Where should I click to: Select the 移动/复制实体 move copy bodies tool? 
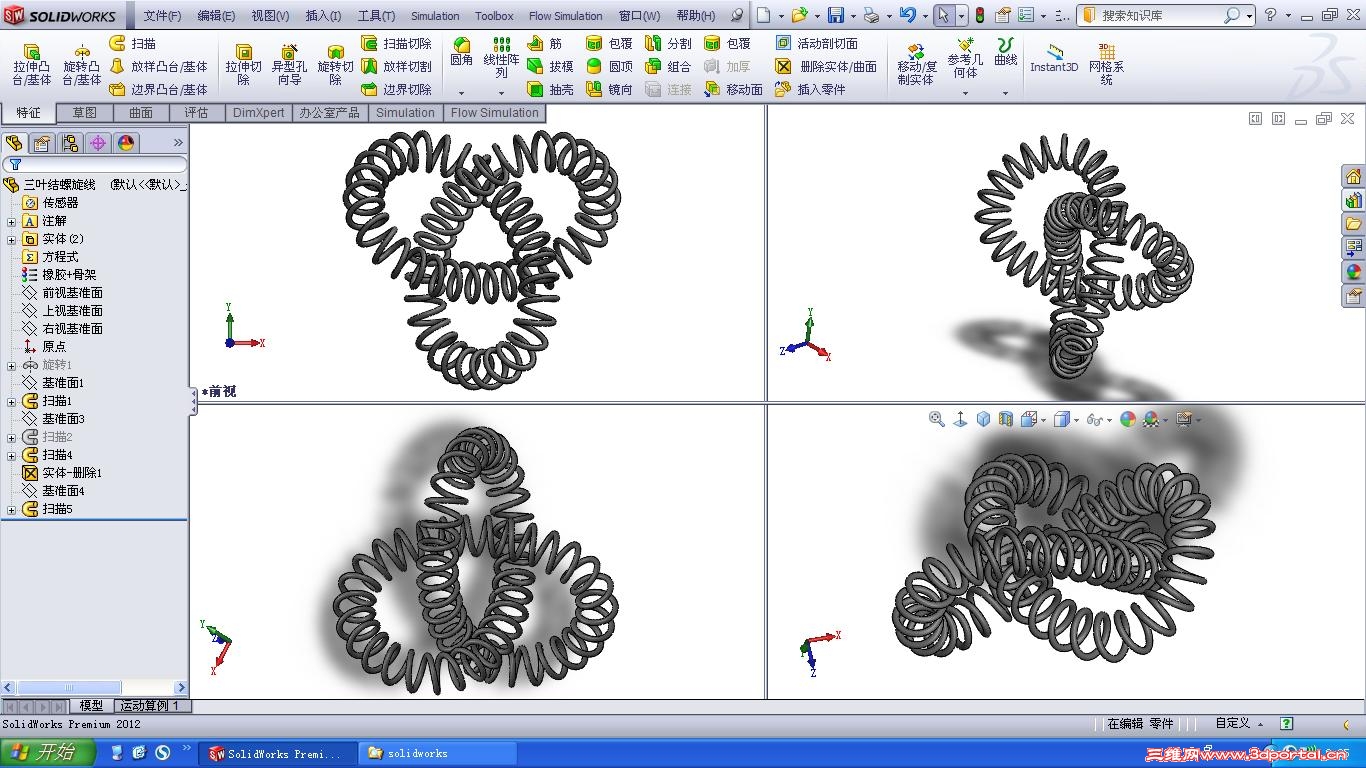(916, 62)
